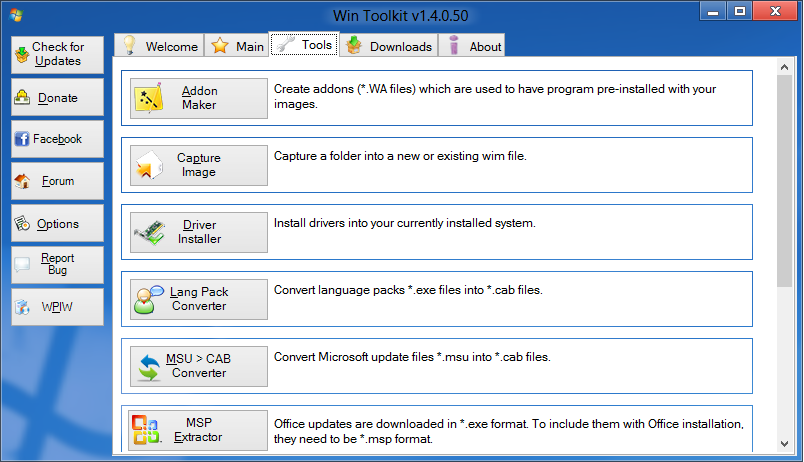The height and width of the screenshot is (462, 804).
Task: Click the Driver Installer card icon
Action: click(149, 233)
